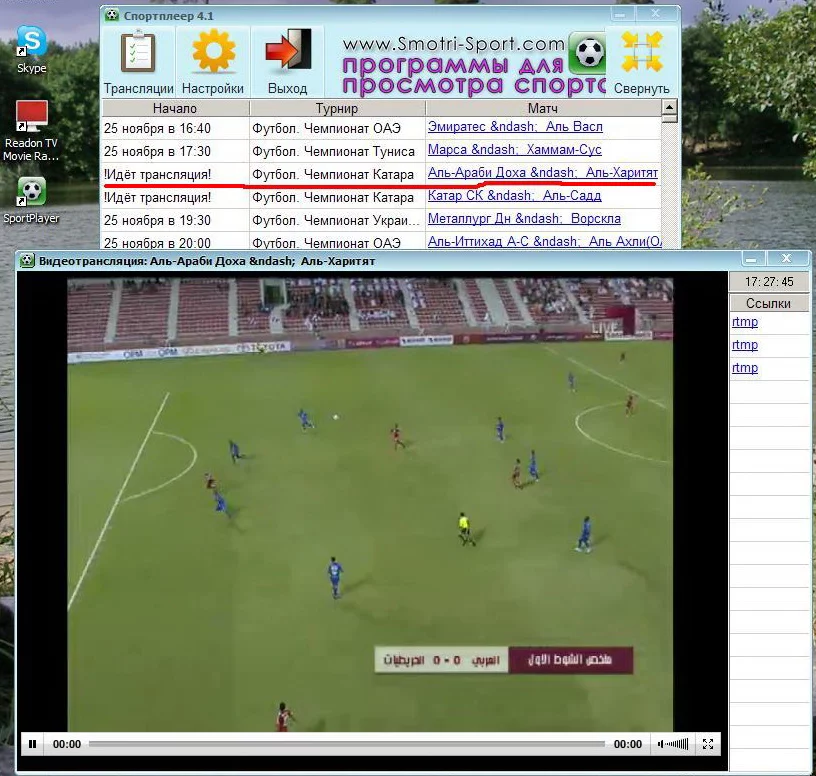
Task: Click the 17:27:45 clock display
Action: pyautogui.click(x=769, y=282)
